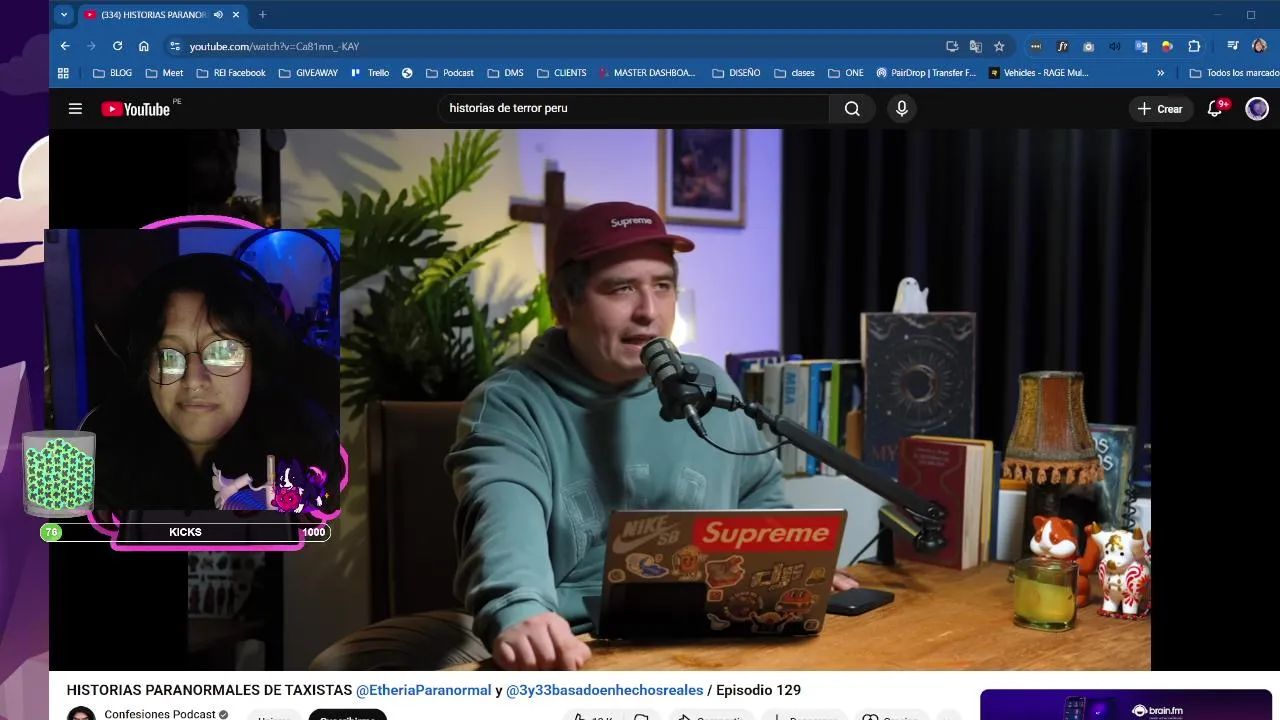Open the globe bookmark after Trello

click(407, 73)
